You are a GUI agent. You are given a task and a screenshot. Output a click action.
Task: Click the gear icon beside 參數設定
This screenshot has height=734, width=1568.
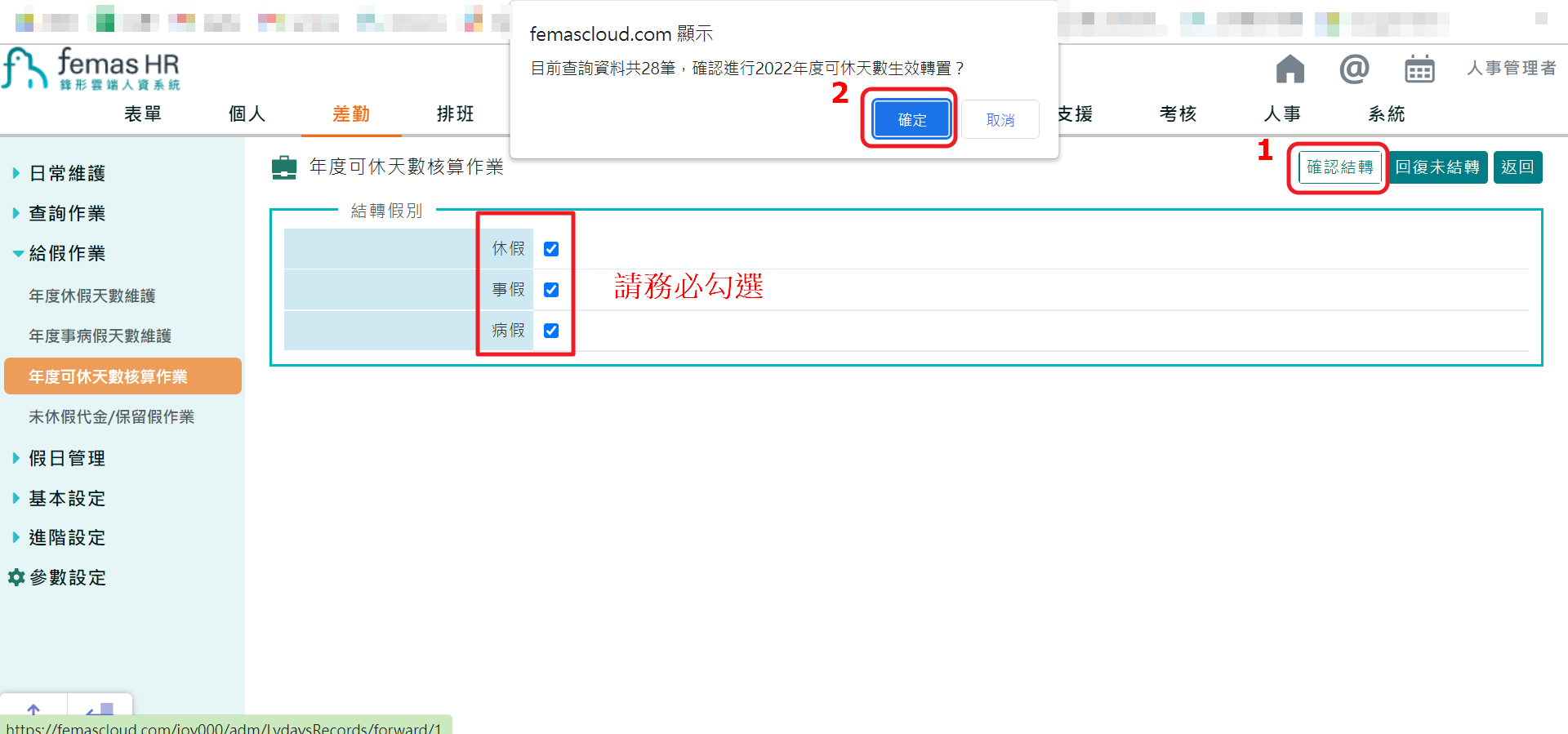point(16,578)
